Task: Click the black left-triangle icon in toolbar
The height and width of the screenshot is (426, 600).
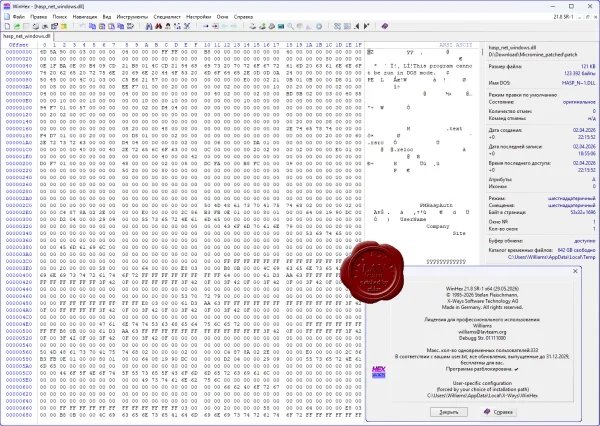Action: 357,26
